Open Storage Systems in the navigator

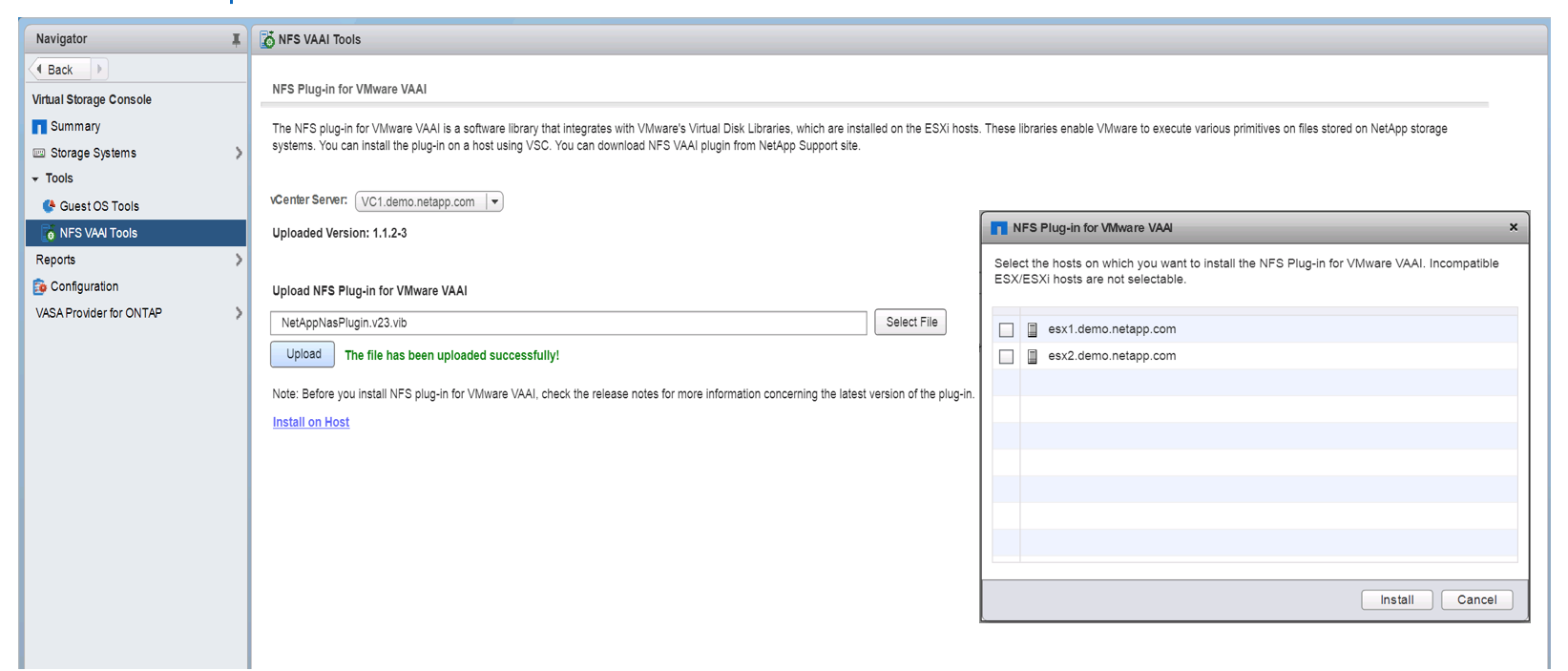[94, 153]
